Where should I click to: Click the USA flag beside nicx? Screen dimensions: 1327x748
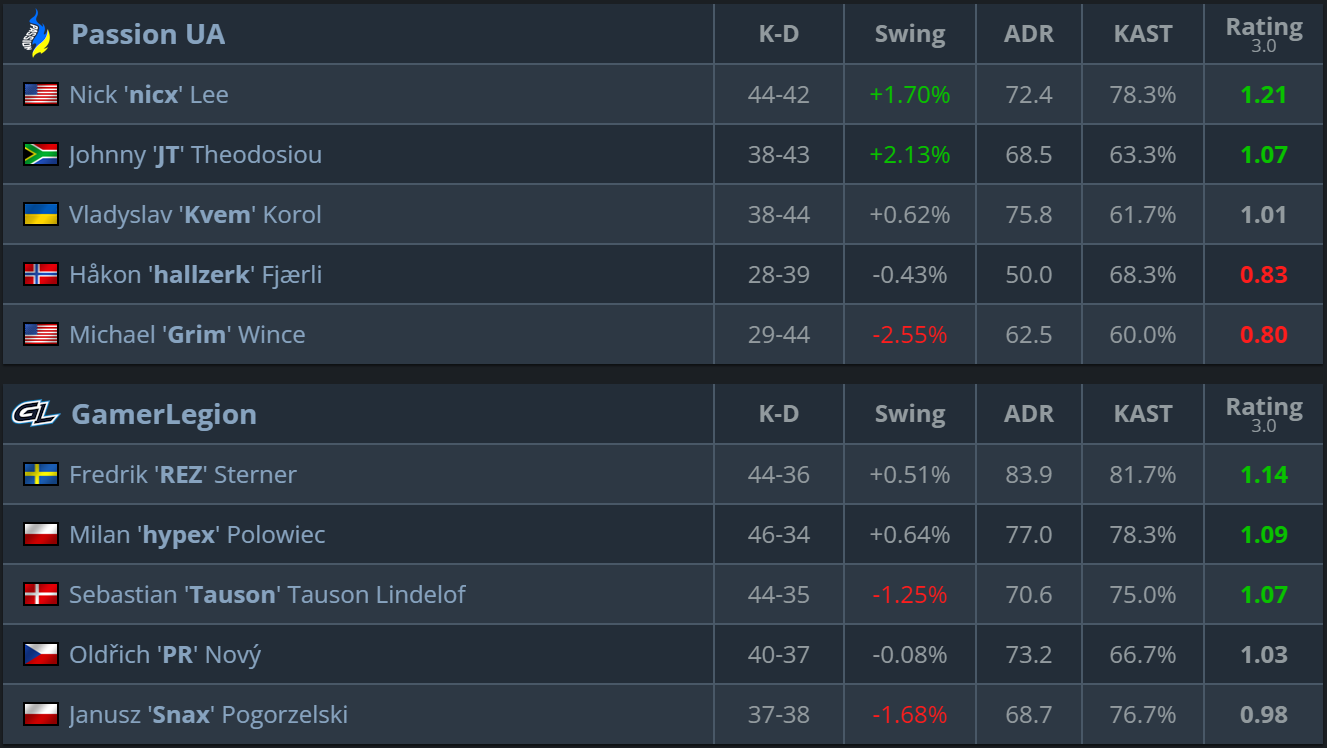(x=41, y=94)
